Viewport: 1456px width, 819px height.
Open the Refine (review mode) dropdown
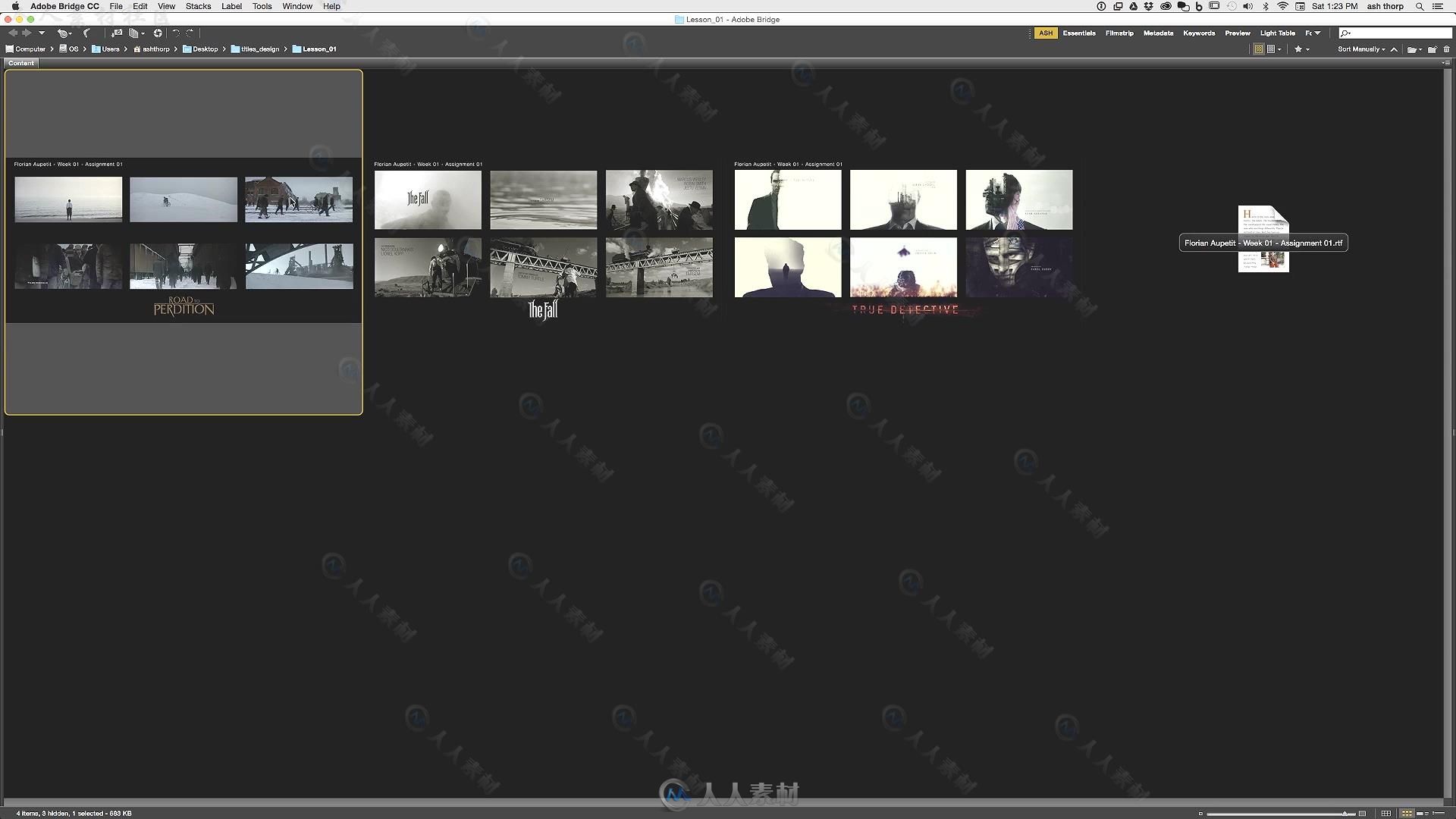coord(137,33)
